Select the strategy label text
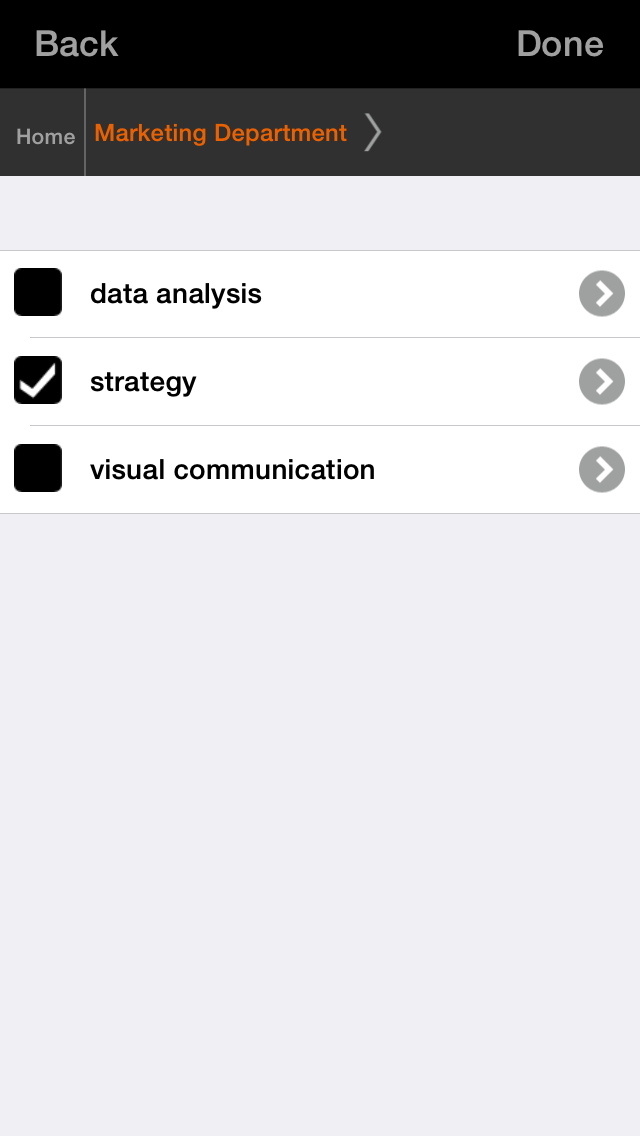This screenshot has height=1136, width=640. (x=143, y=382)
